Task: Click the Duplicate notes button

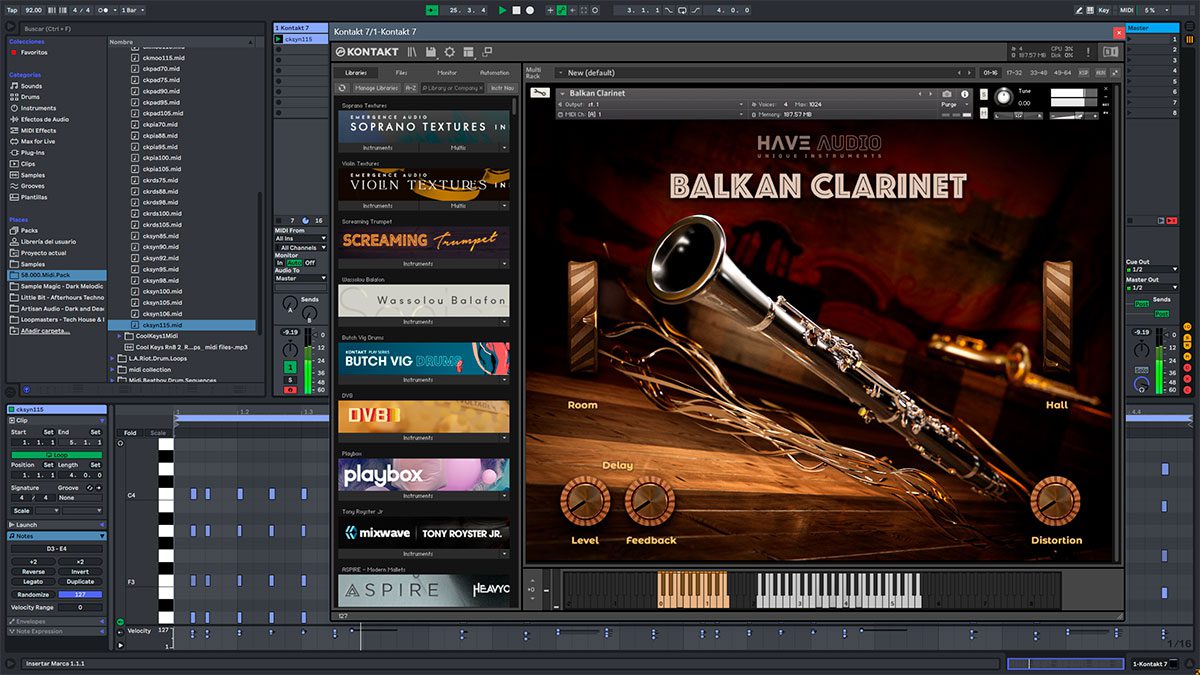Action: click(x=80, y=581)
